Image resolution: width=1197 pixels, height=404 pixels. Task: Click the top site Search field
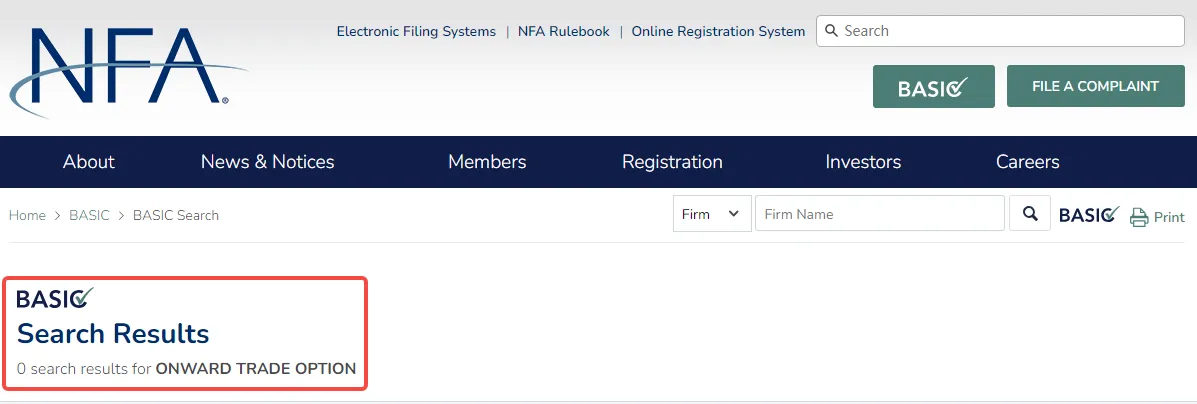click(x=1000, y=31)
